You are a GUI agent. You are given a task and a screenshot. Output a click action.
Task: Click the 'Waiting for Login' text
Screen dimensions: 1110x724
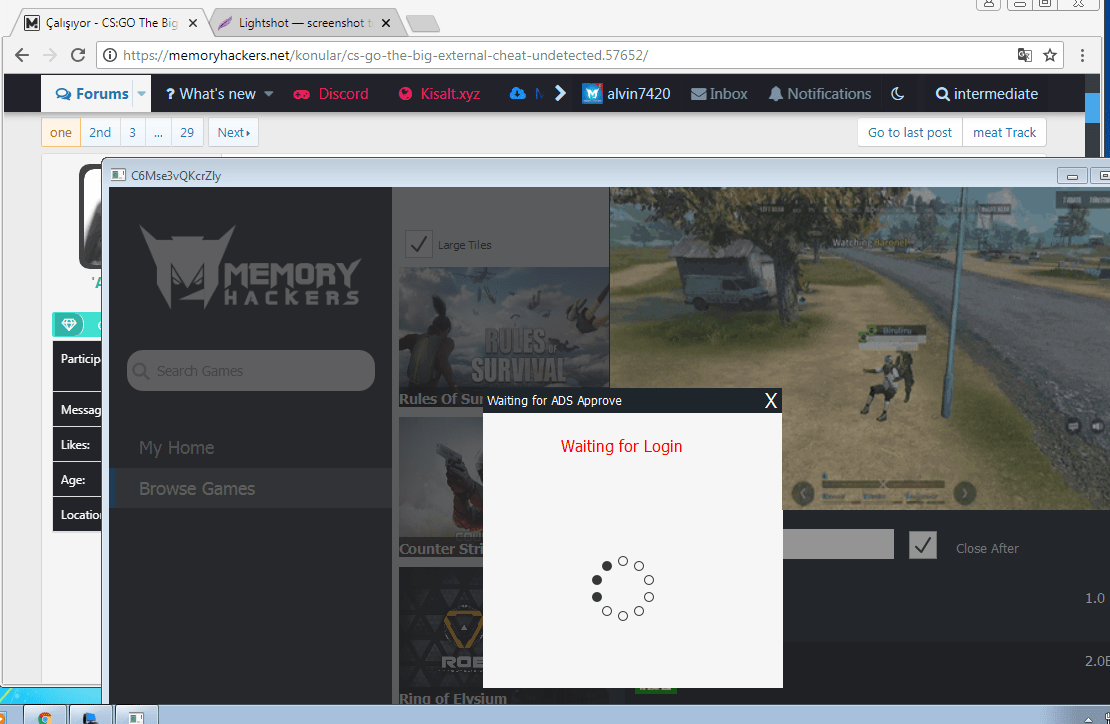pyautogui.click(x=622, y=447)
